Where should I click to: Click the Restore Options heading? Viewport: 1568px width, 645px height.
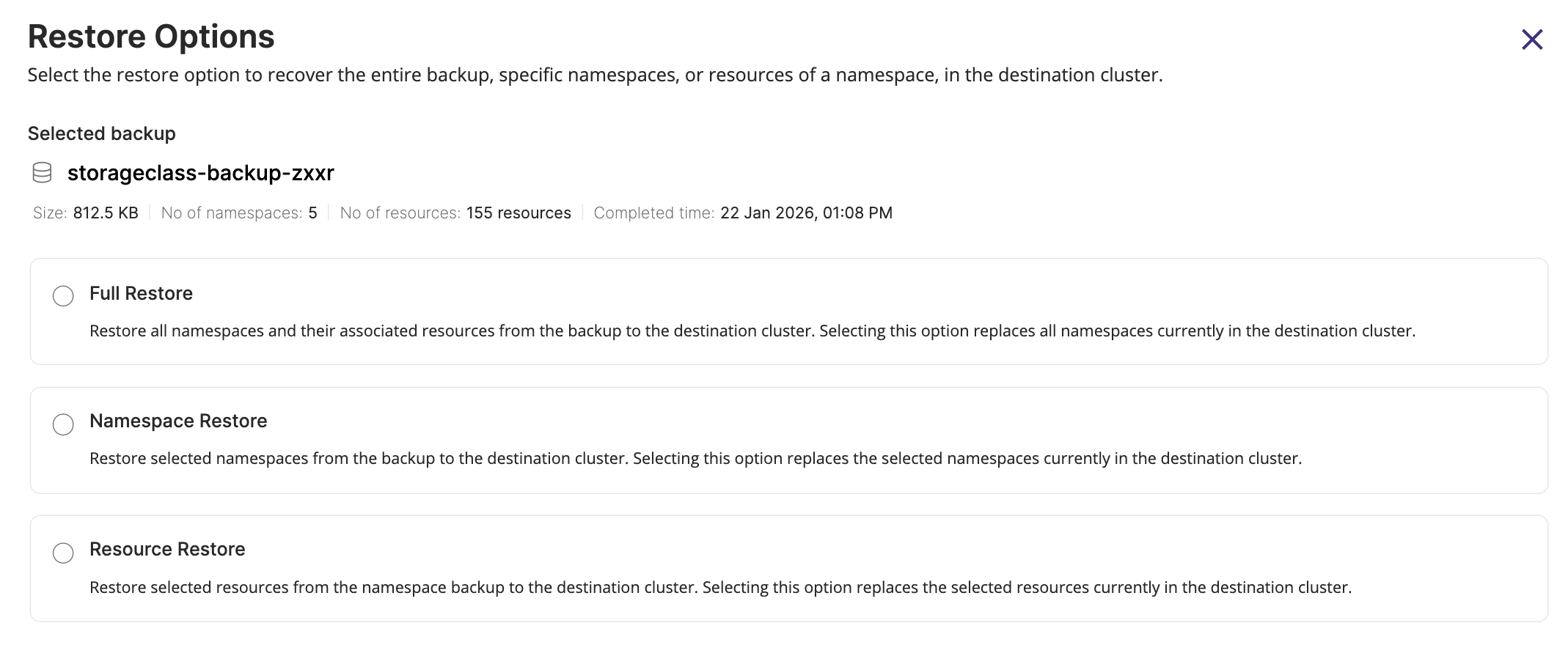click(x=151, y=37)
